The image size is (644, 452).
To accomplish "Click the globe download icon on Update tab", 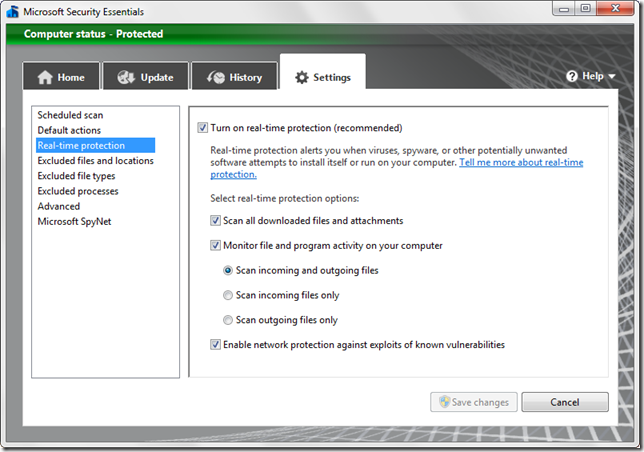I will tap(126, 77).
